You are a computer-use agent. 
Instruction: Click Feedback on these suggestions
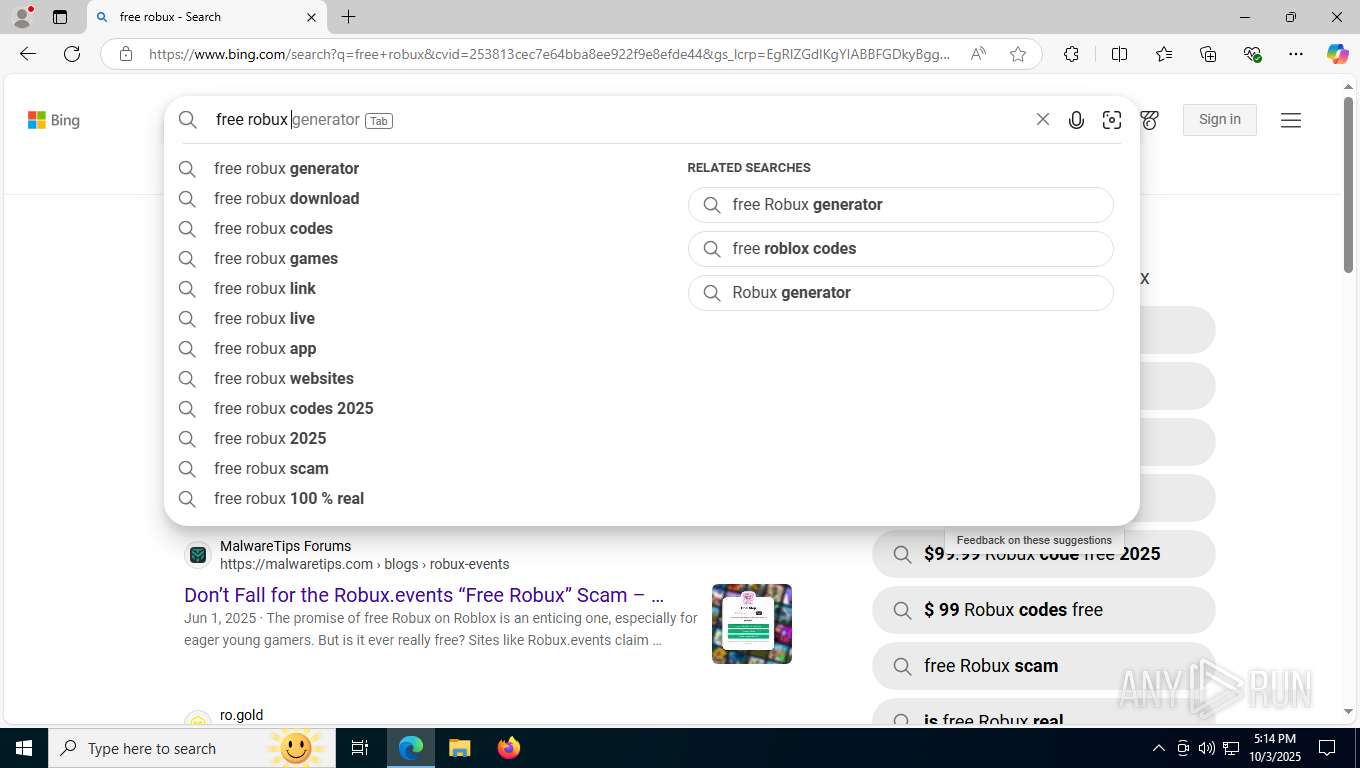click(x=1034, y=540)
